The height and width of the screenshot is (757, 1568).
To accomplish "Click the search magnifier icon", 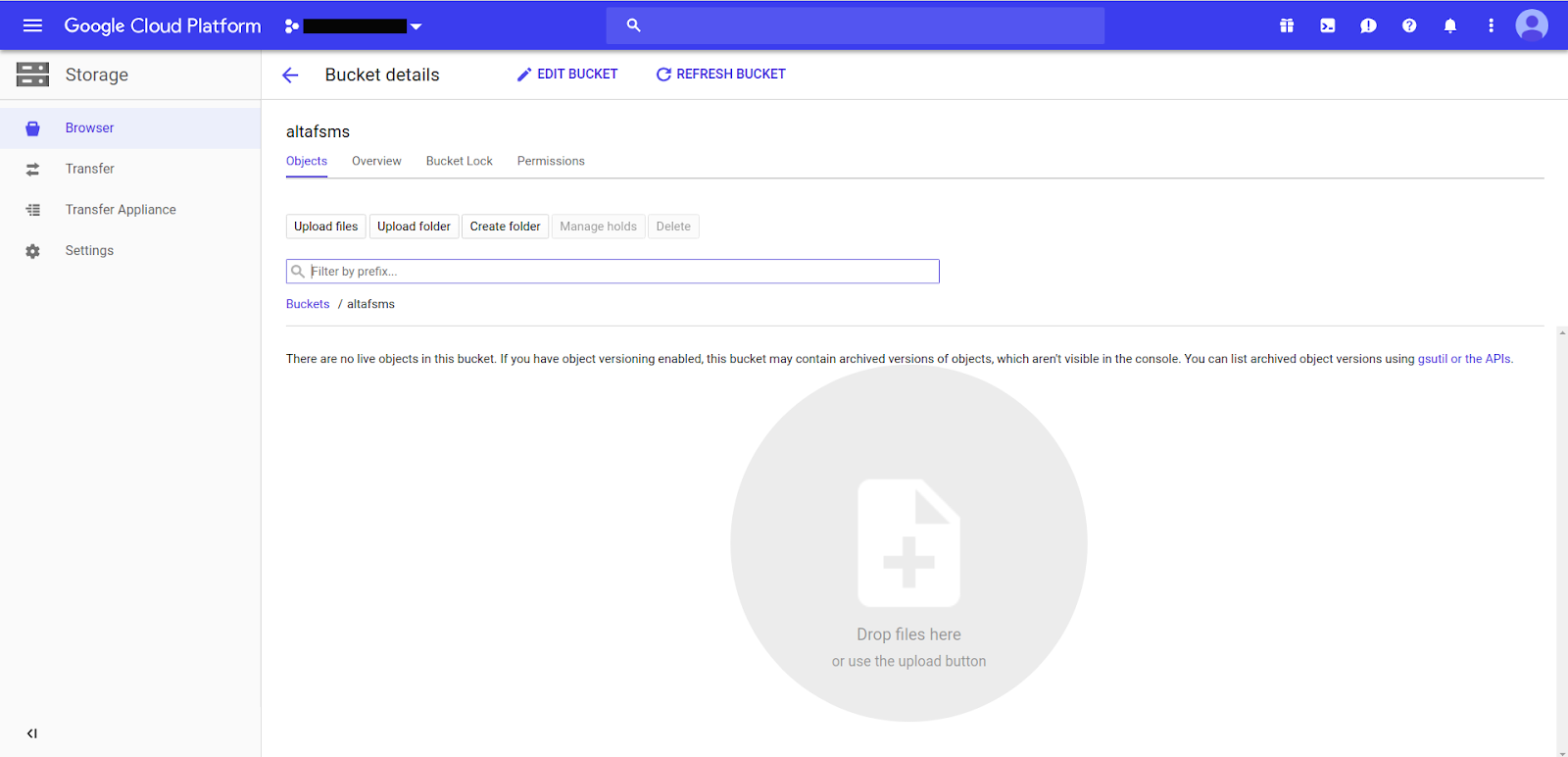I will click(633, 25).
